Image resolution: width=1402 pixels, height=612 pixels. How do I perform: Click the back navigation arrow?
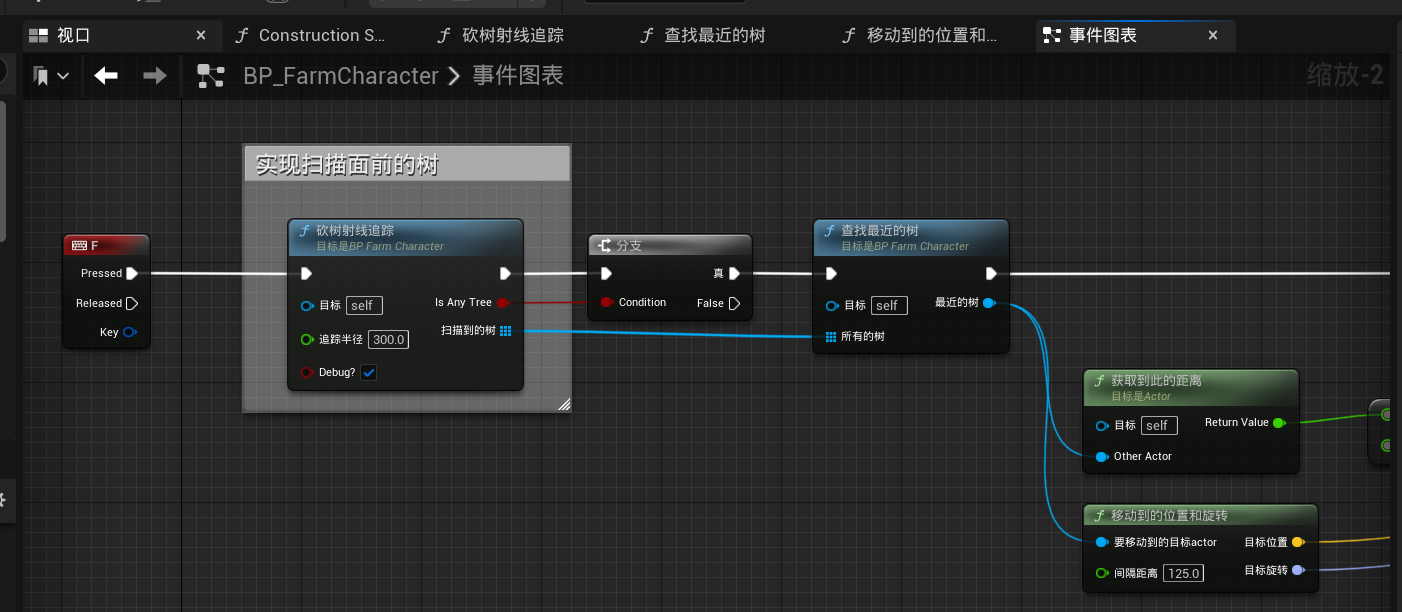click(x=106, y=76)
